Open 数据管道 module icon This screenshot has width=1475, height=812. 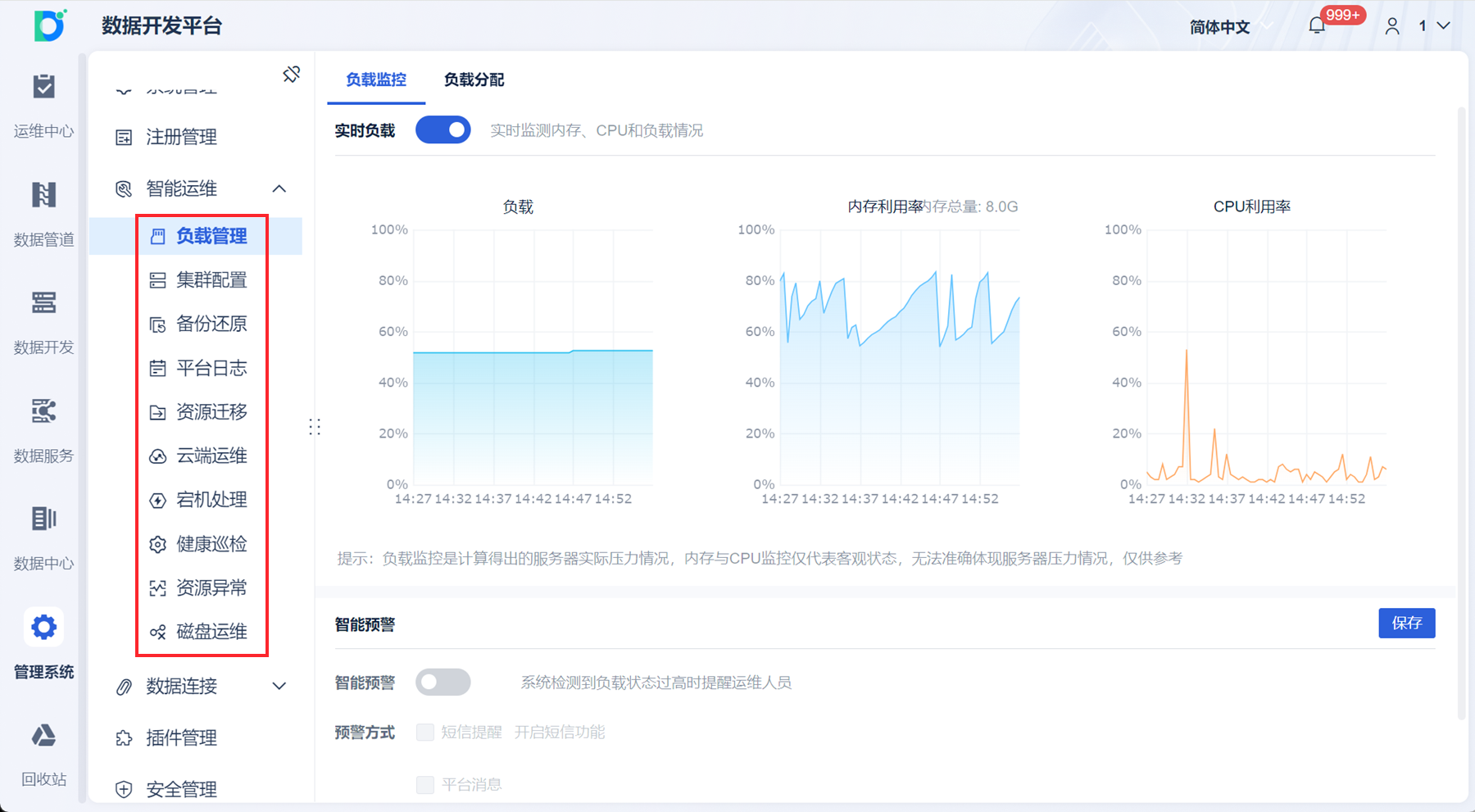tap(43, 195)
